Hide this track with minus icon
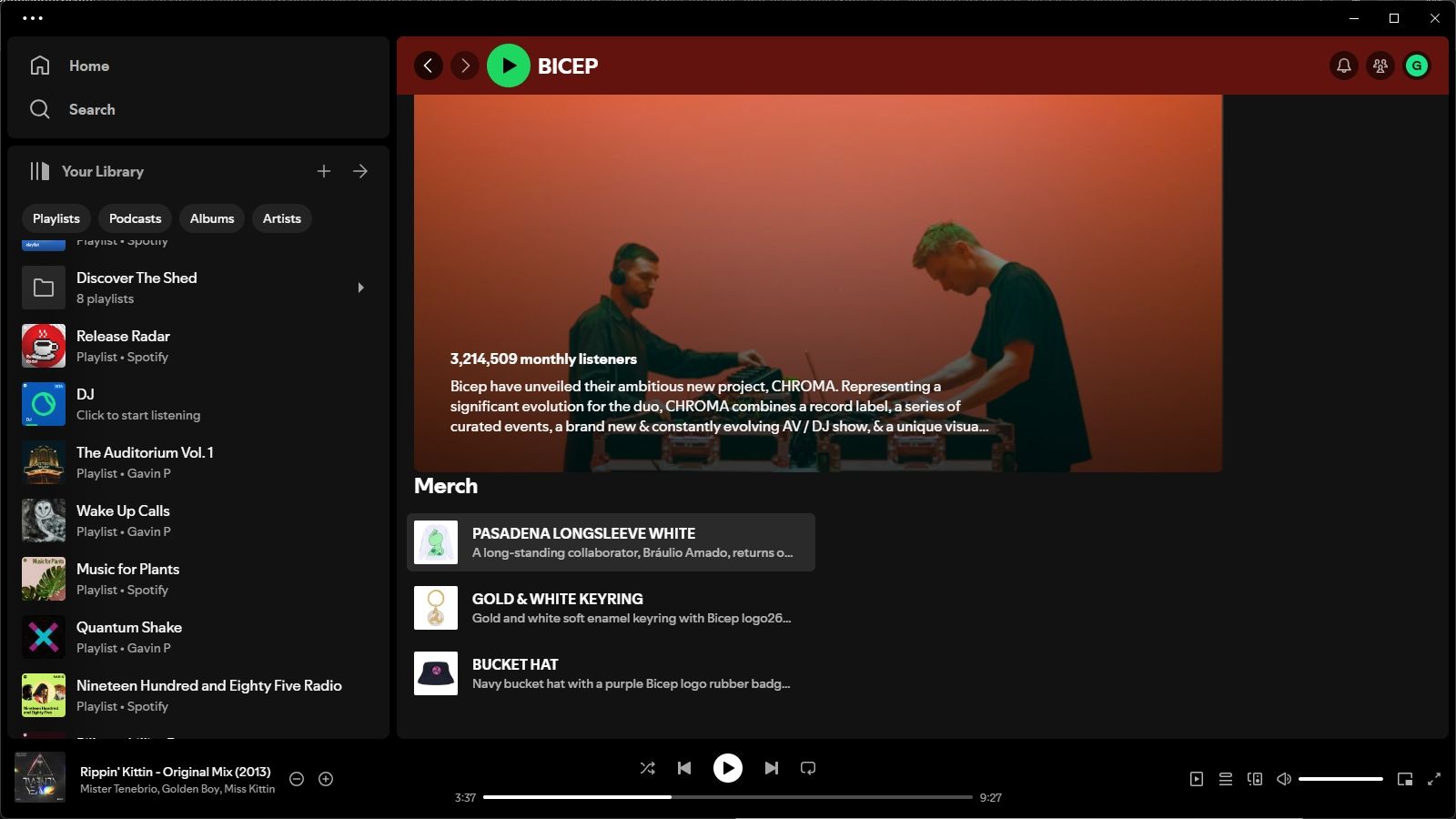The image size is (1456, 819). pyautogui.click(x=297, y=779)
